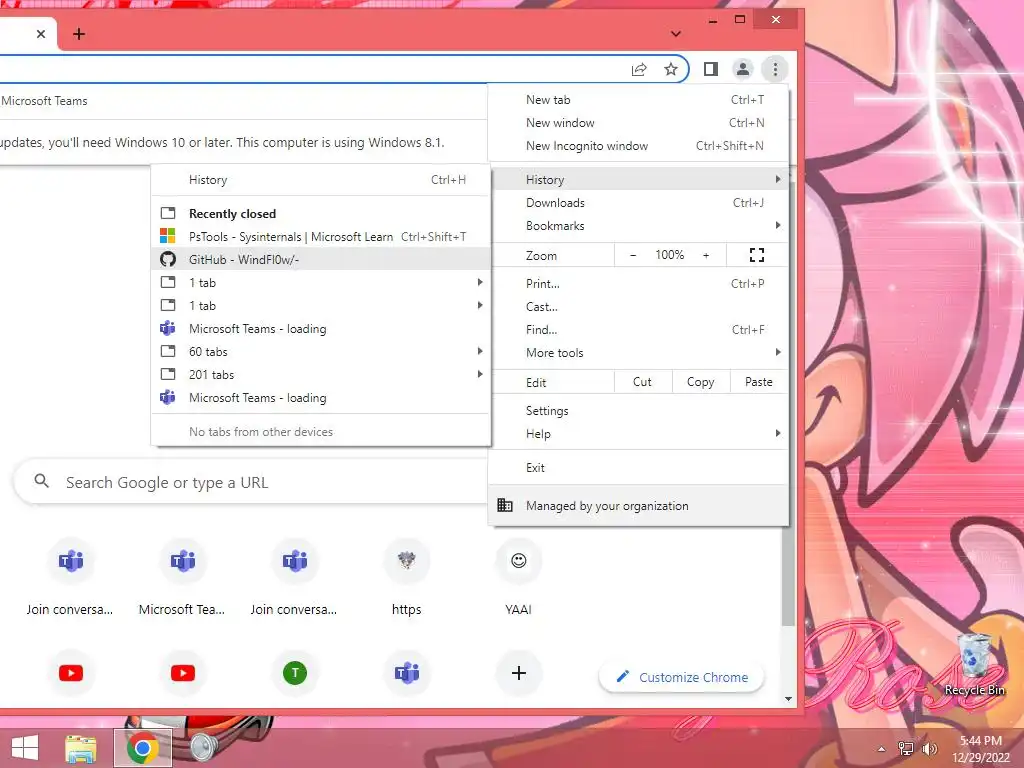Expand the Bookmarks submenu

tap(638, 225)
